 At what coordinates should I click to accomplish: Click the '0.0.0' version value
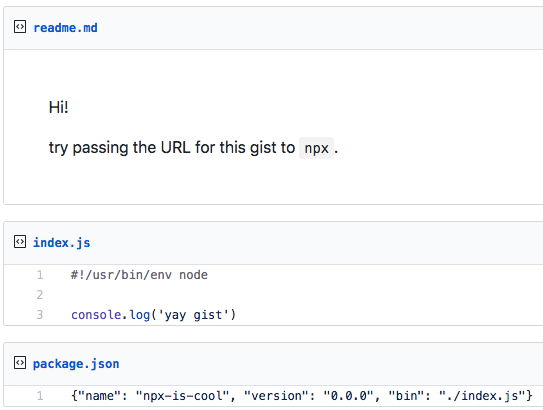coord(348,395)
